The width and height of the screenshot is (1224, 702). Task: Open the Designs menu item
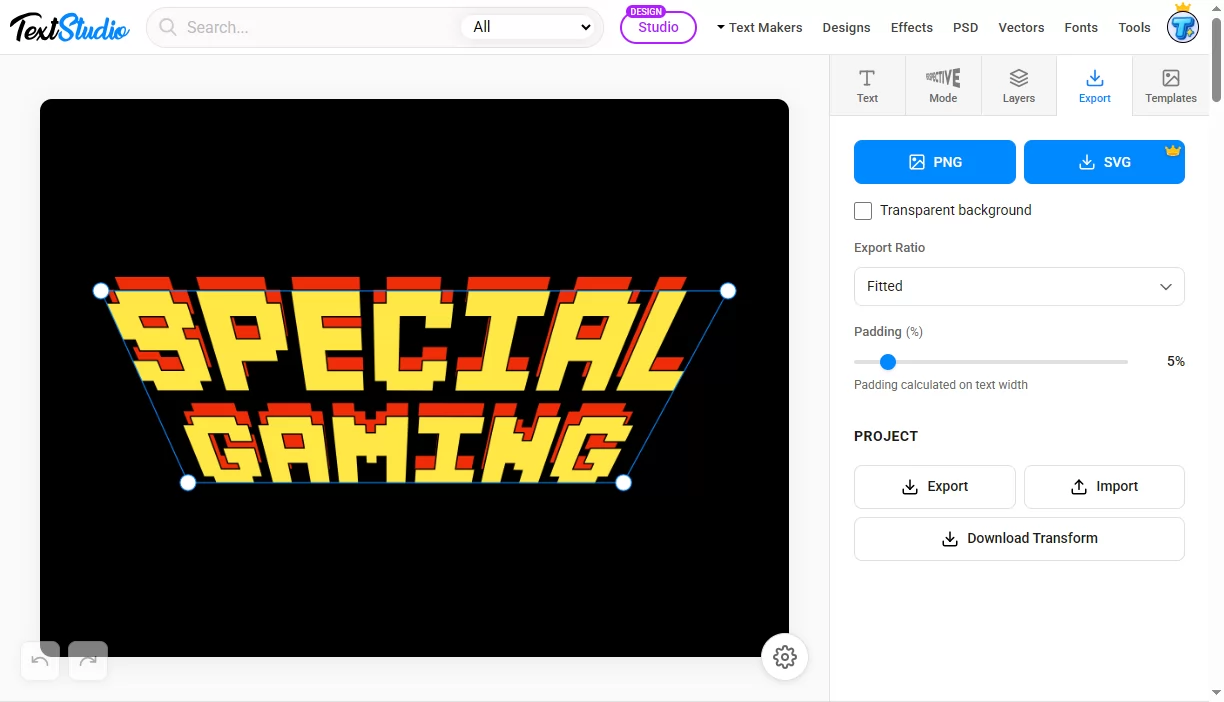point(846,27)
